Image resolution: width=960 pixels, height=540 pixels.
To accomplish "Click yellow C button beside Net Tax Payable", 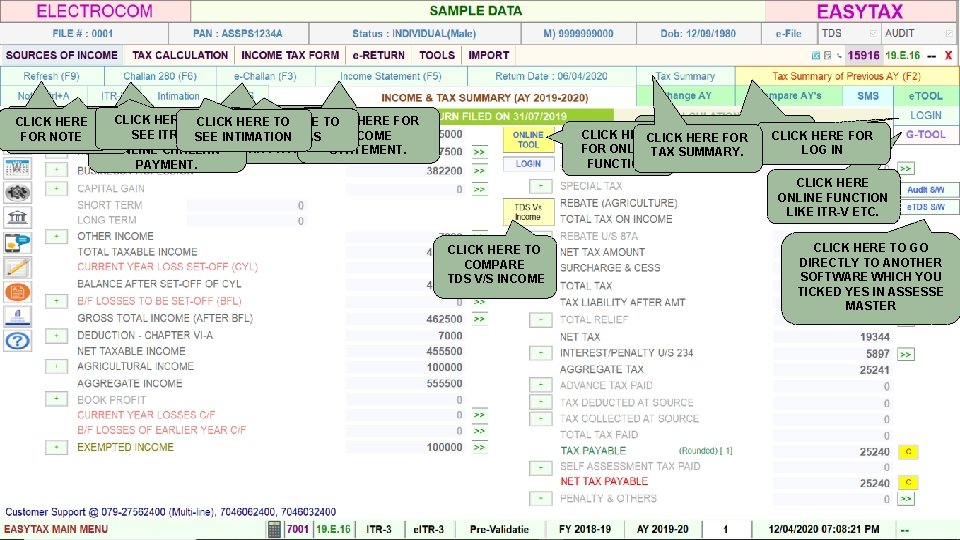I will pos(908,482).
